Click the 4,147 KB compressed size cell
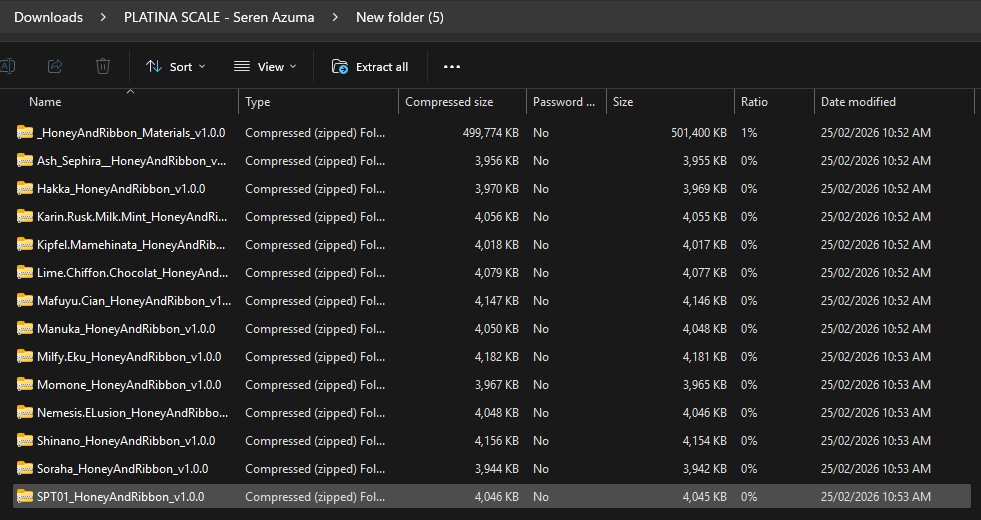981x520 pixels. (497, 300)
